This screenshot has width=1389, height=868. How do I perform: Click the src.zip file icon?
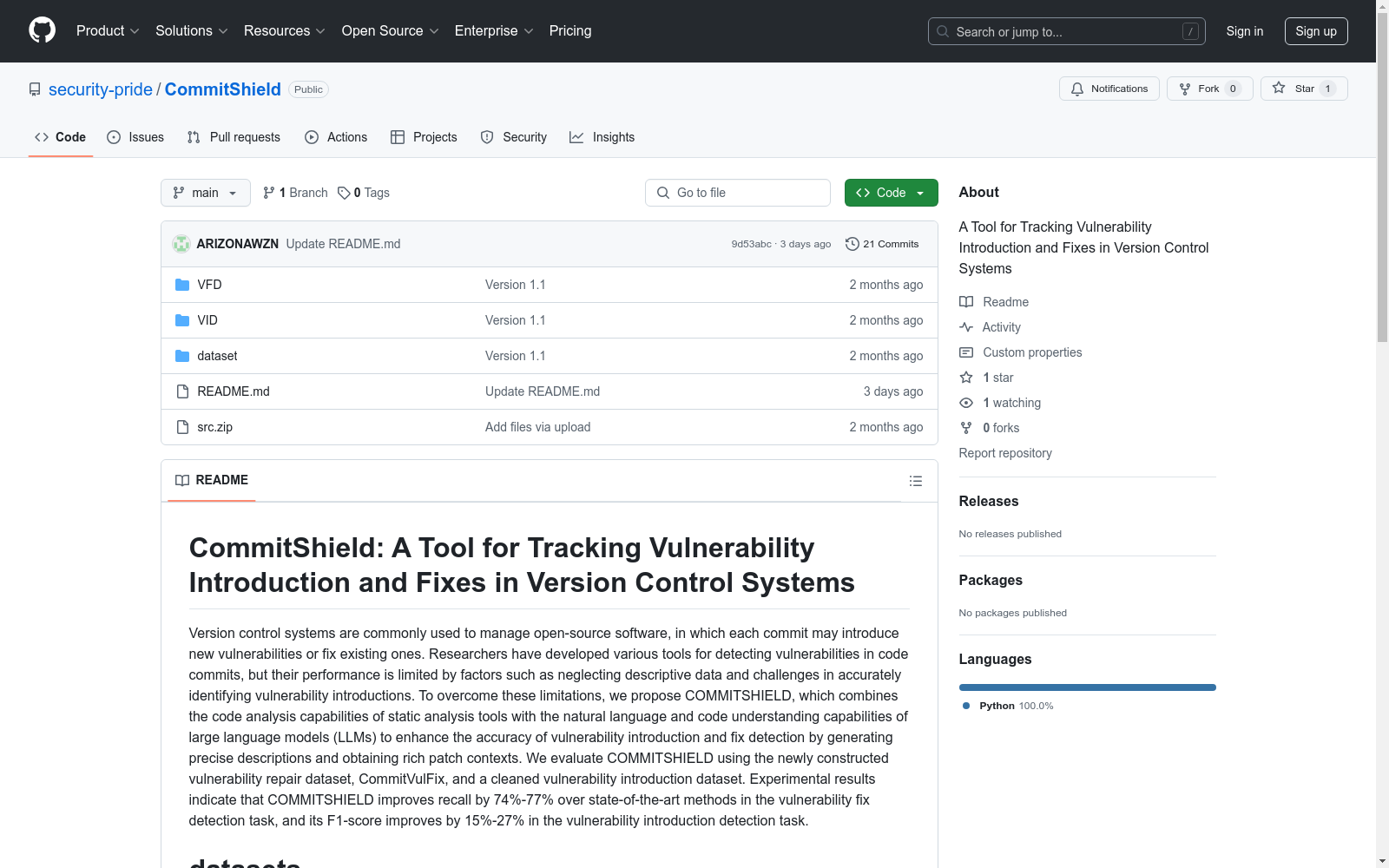click(x=182, y=427)
